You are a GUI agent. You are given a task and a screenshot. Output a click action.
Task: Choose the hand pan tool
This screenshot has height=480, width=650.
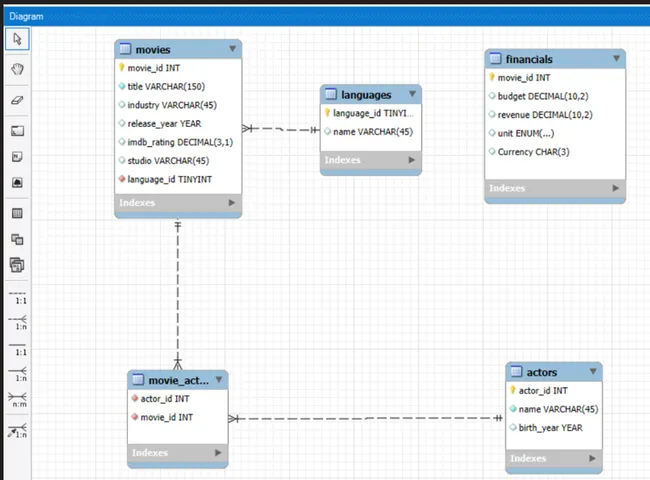(17, 69)
